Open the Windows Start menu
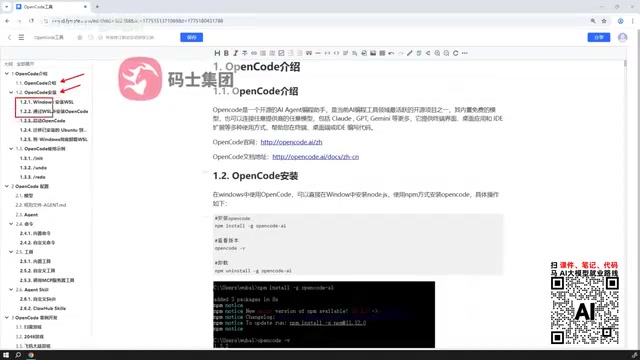The height and width of the screenshot is (360, 640). tap(6, 355)
